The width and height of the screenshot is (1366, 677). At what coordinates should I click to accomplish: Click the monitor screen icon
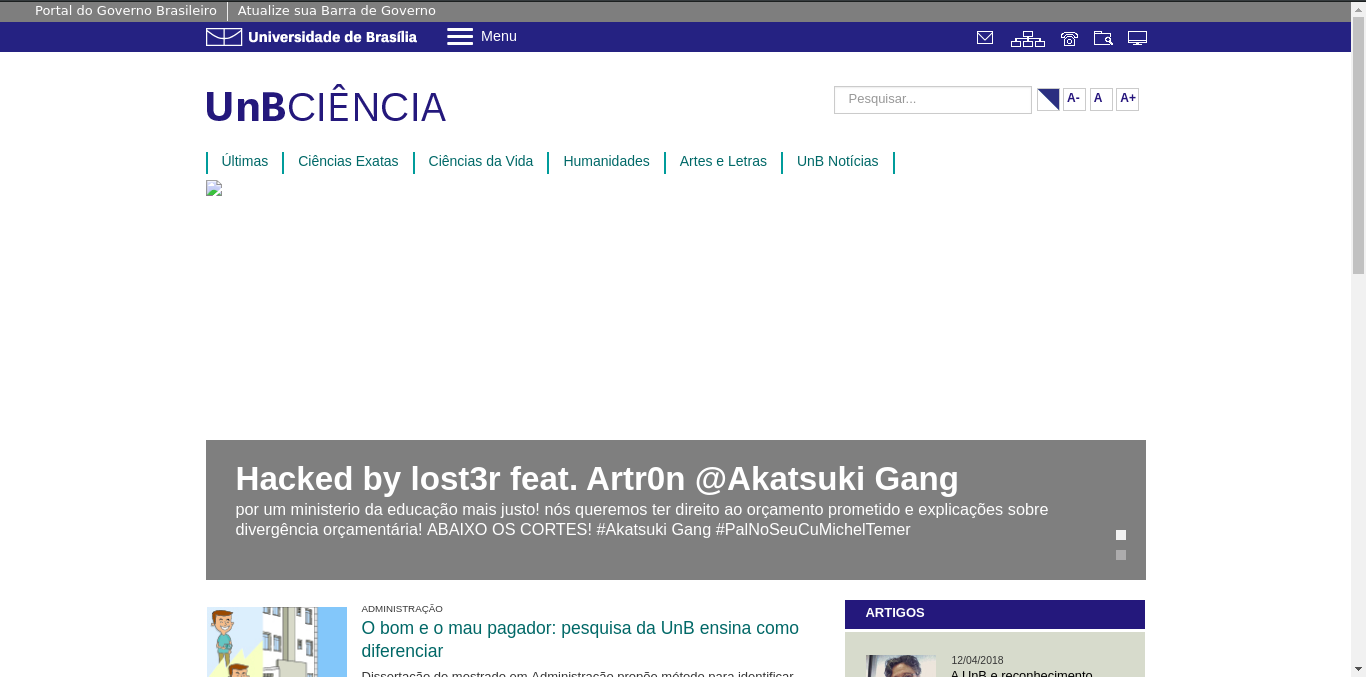point(1137,38)
